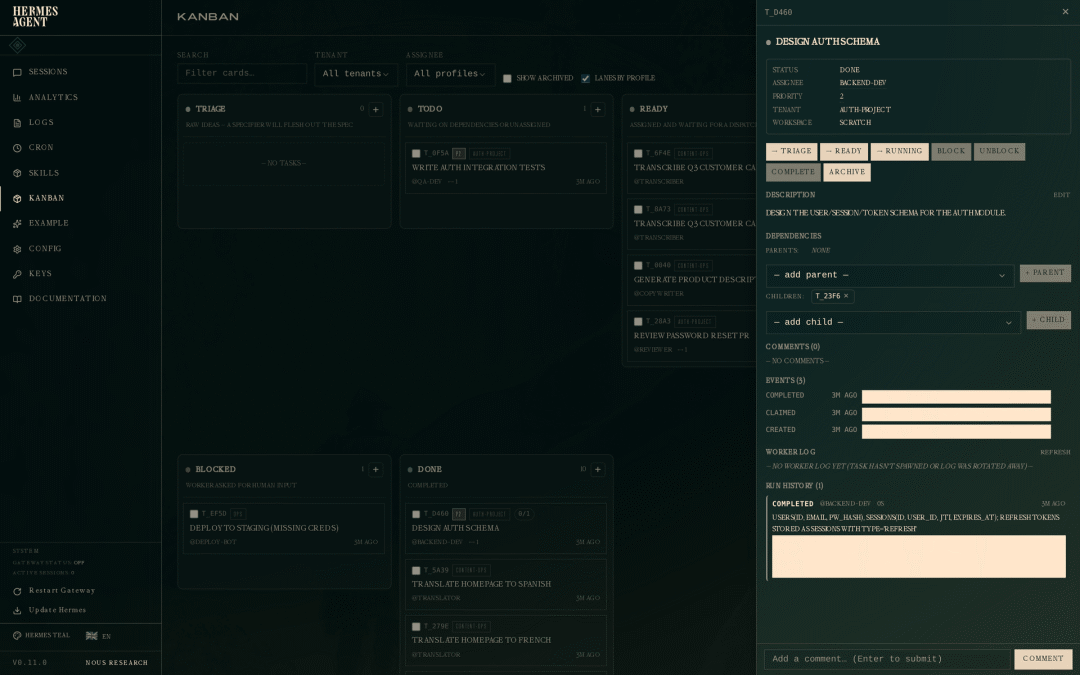Screen dimensions: 1080x675
Task: Click the diamond logo icon below Hermes Agent
Action: pos(18,45)
